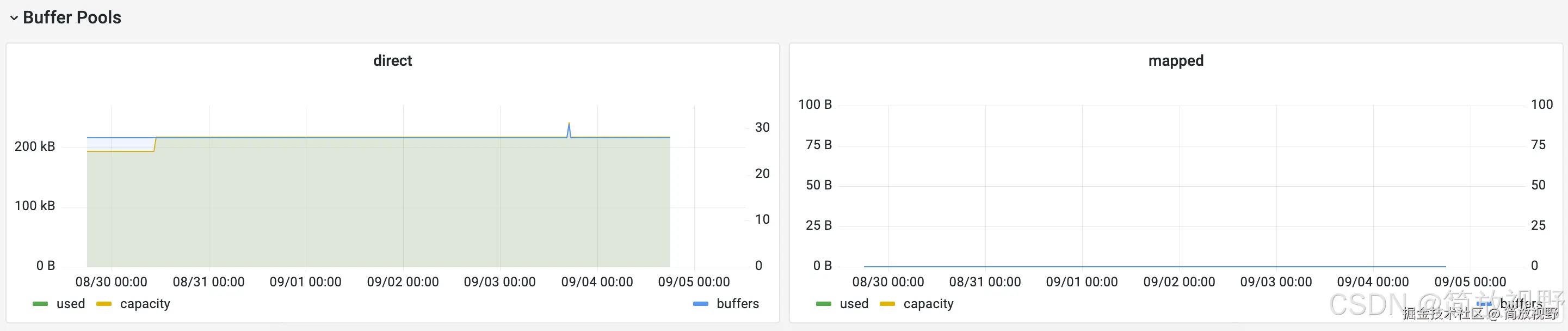The width and height of the screenshot is (1568, 331).
Task: Open the direct panel title menu
Action: (393, 60)
